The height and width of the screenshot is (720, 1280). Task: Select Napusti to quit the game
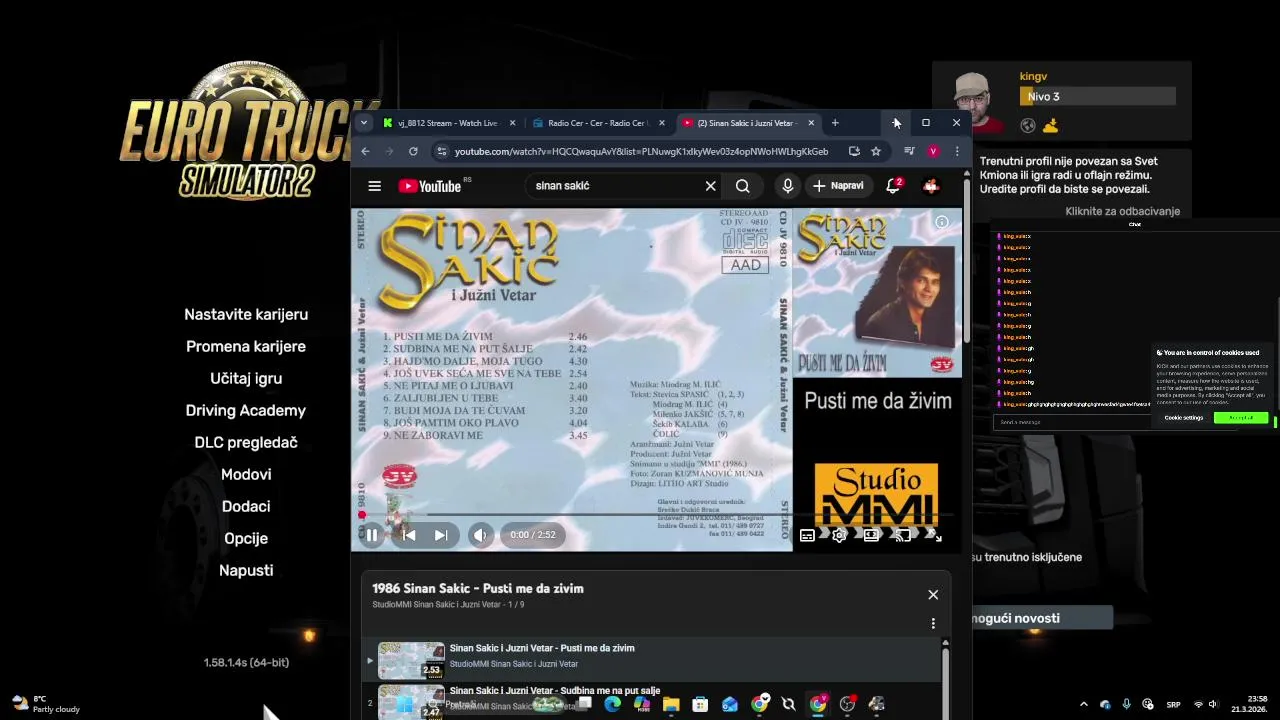246,570
